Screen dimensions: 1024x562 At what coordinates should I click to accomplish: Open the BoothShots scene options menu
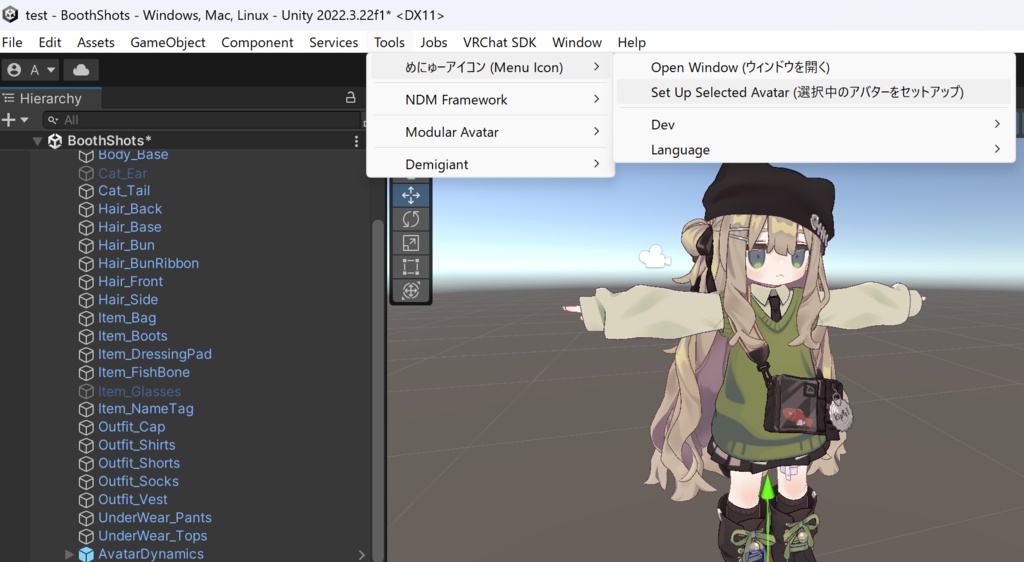point(356,141)
